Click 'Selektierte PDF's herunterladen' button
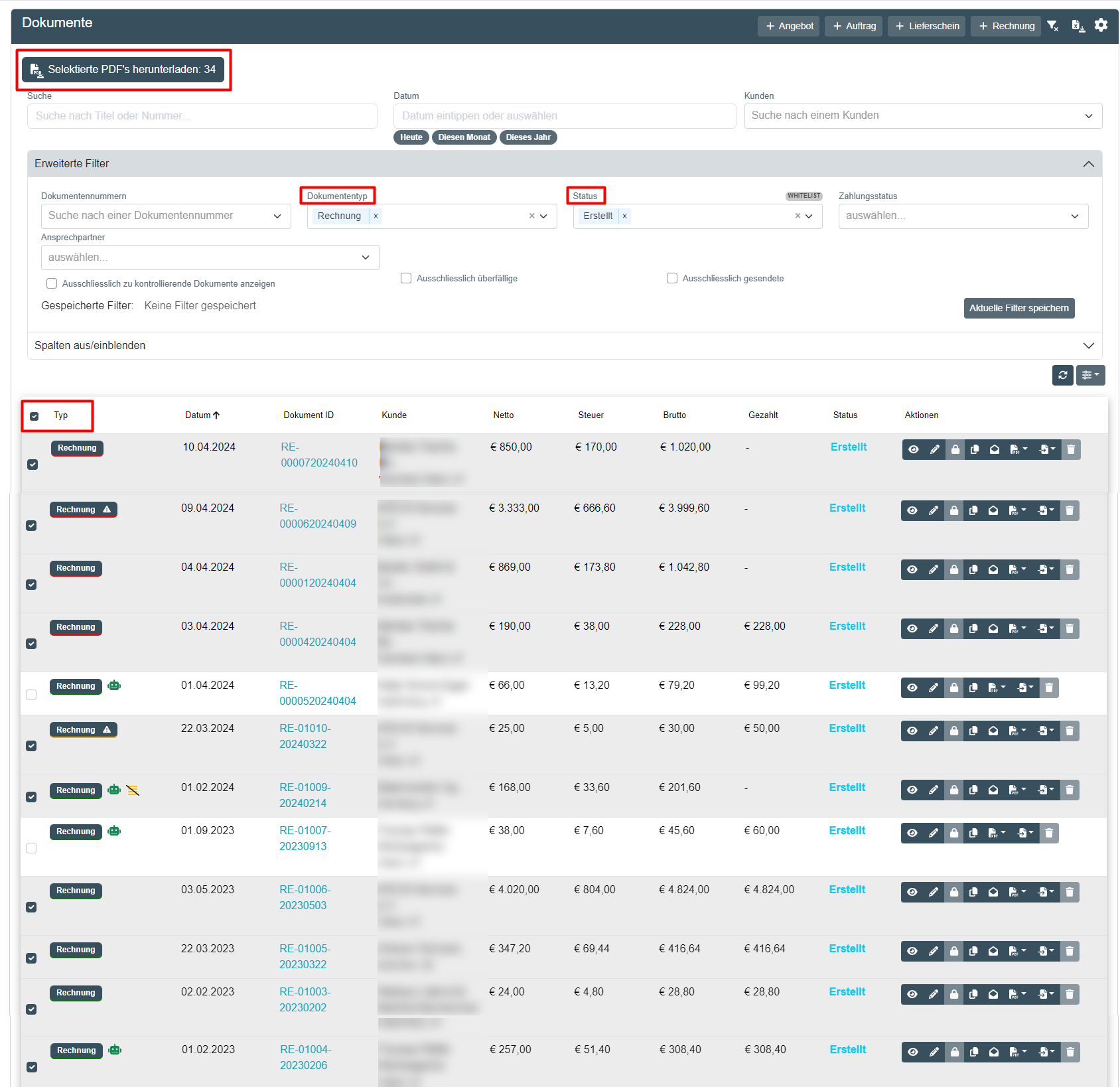The height and width of the screenshot is (1087, 1120). (x=123, y=70)
